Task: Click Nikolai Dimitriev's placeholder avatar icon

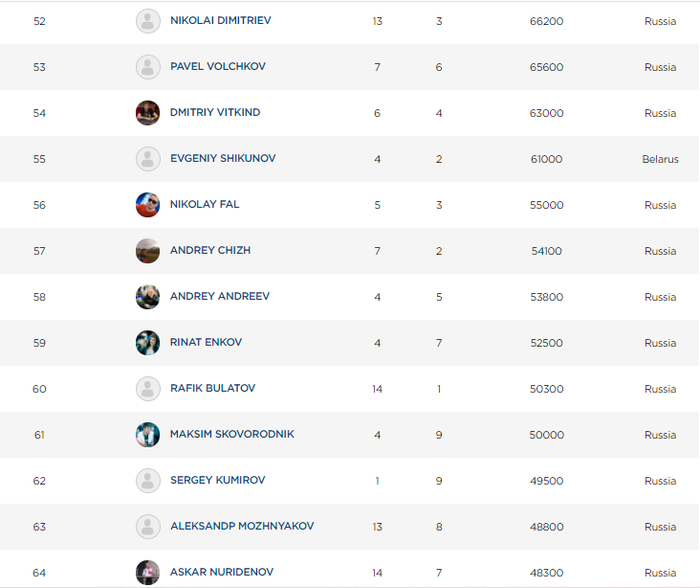Action: coord(148,21)
